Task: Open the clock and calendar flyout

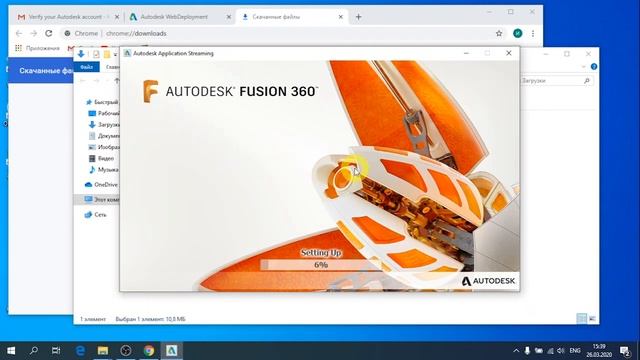Action: click(x=599, y=351)
